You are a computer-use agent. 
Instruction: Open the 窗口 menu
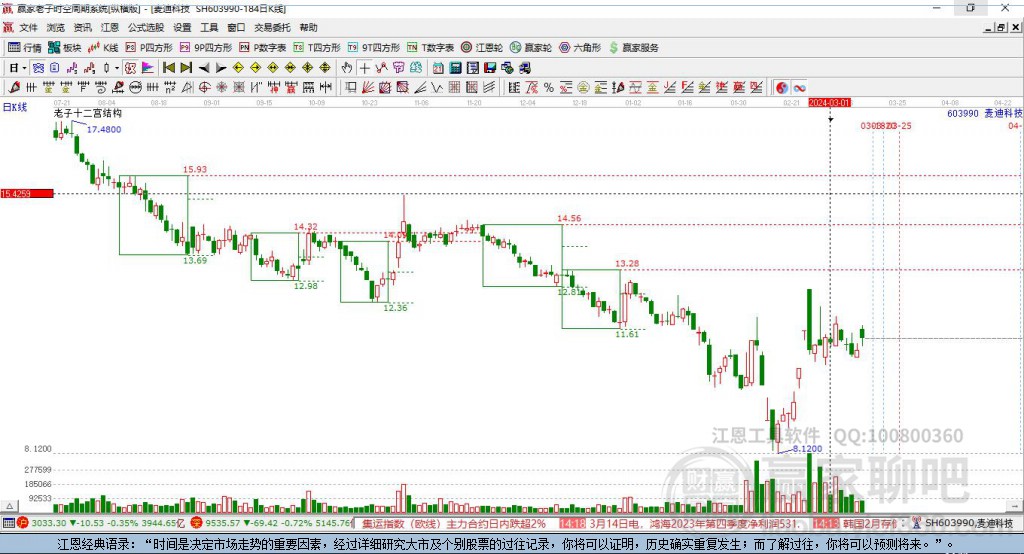coord(236,27)
